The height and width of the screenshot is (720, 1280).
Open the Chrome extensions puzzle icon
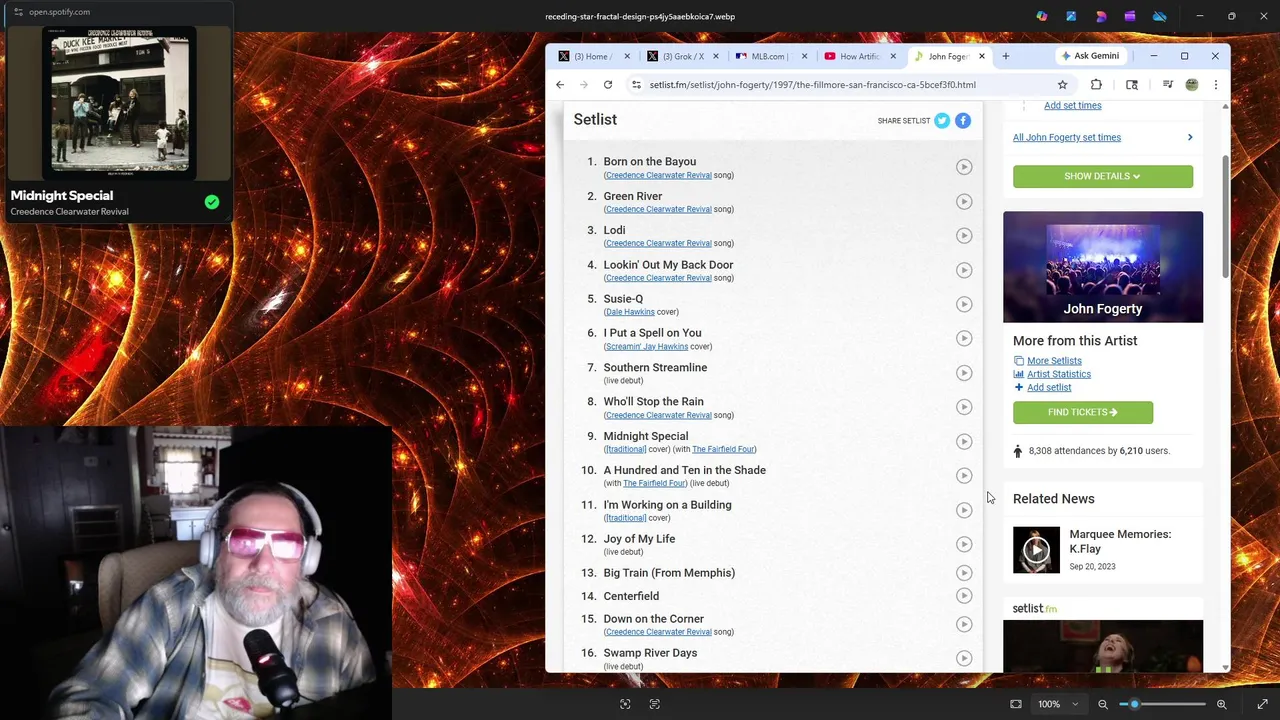click(x=1096, y=85)
